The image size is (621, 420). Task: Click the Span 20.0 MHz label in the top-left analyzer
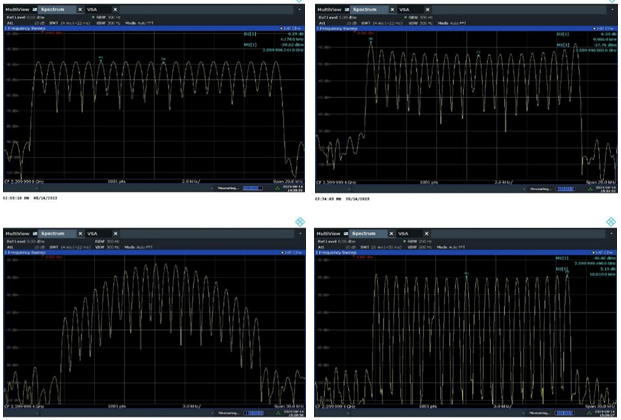(x=286, y=183)
